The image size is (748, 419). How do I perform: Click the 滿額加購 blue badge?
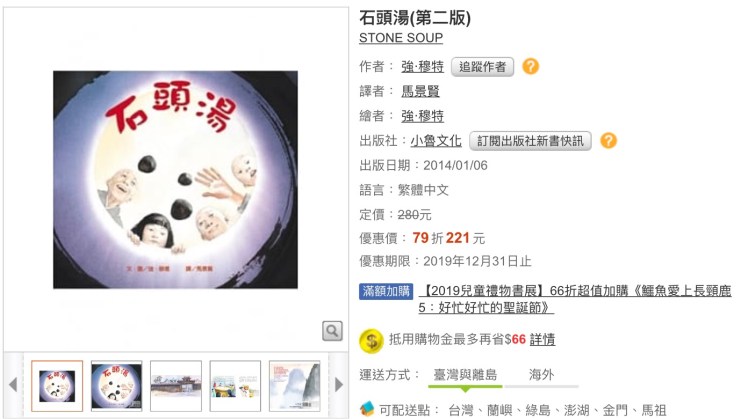(386, 291)
